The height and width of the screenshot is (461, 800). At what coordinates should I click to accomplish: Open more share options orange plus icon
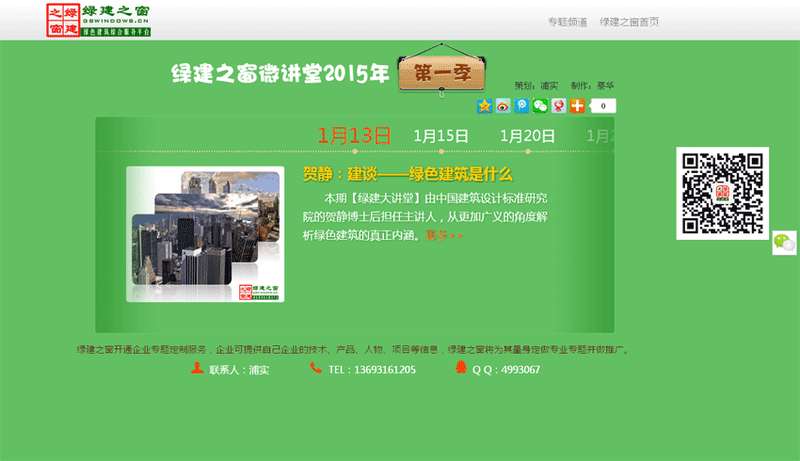pos(577,106)
